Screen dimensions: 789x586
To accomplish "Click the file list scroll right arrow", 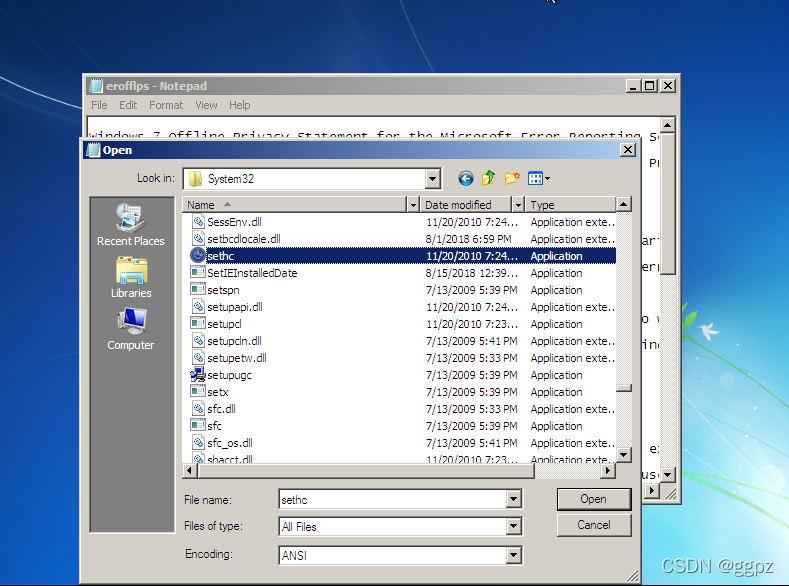I will pos(608,471).
